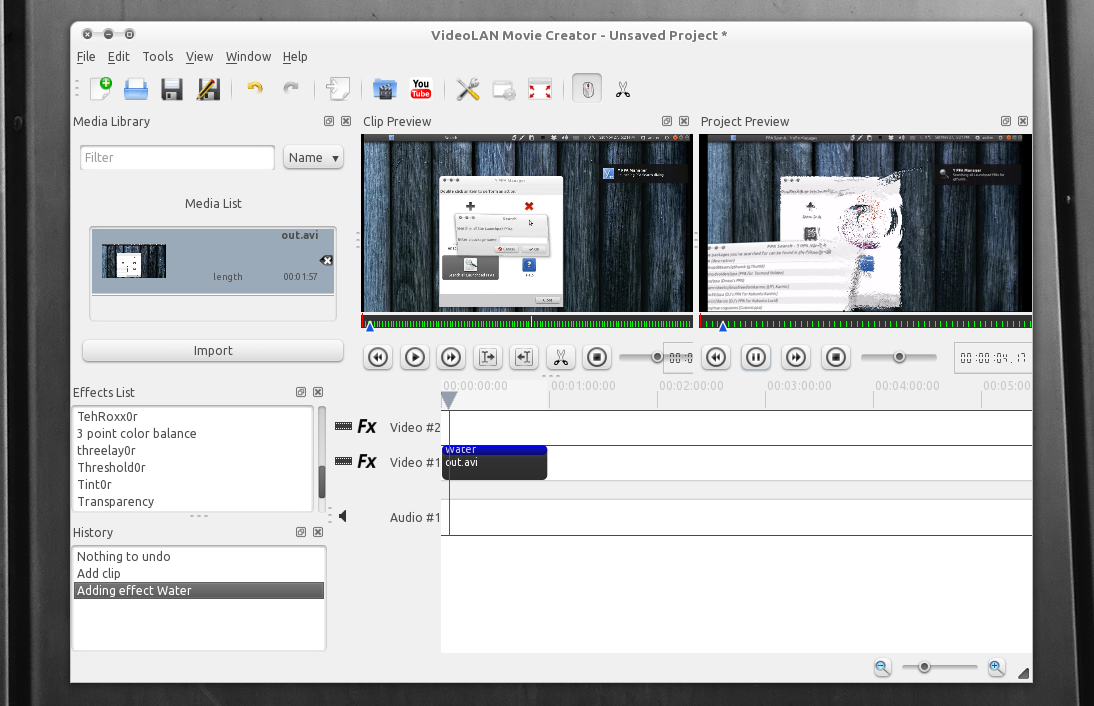Float the Clip Preview panel
Screen dimensions: 1094x706
pos(667,121)
